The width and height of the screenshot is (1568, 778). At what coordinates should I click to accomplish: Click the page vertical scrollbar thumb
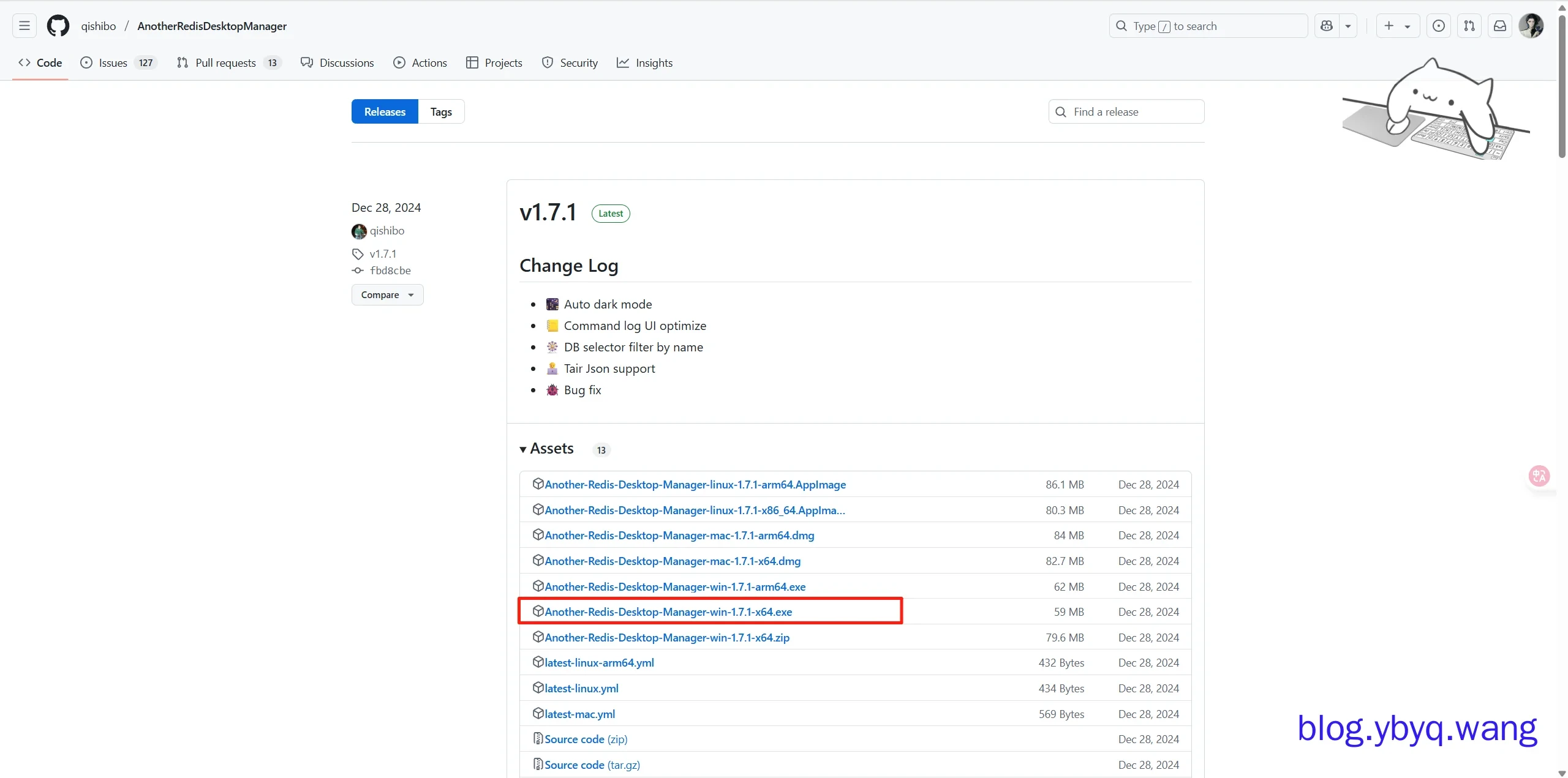click(x=1562, y=86)
